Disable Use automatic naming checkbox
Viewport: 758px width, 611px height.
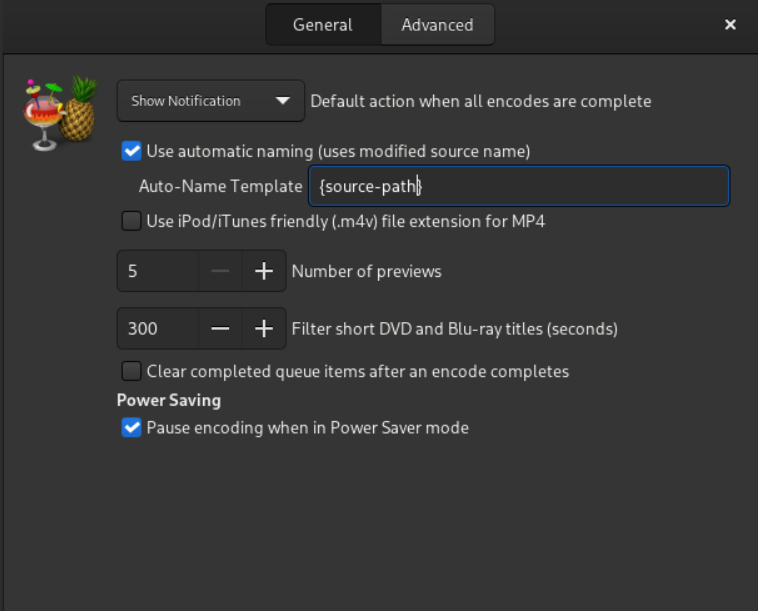(131, 151)
